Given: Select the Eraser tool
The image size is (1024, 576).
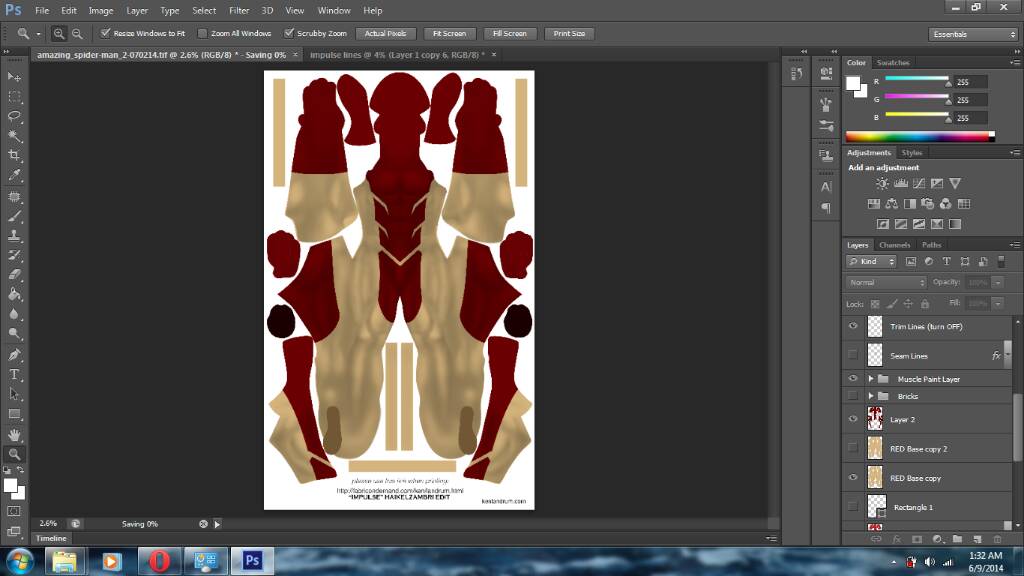Looking at the screenshot, I should point(14,275).
